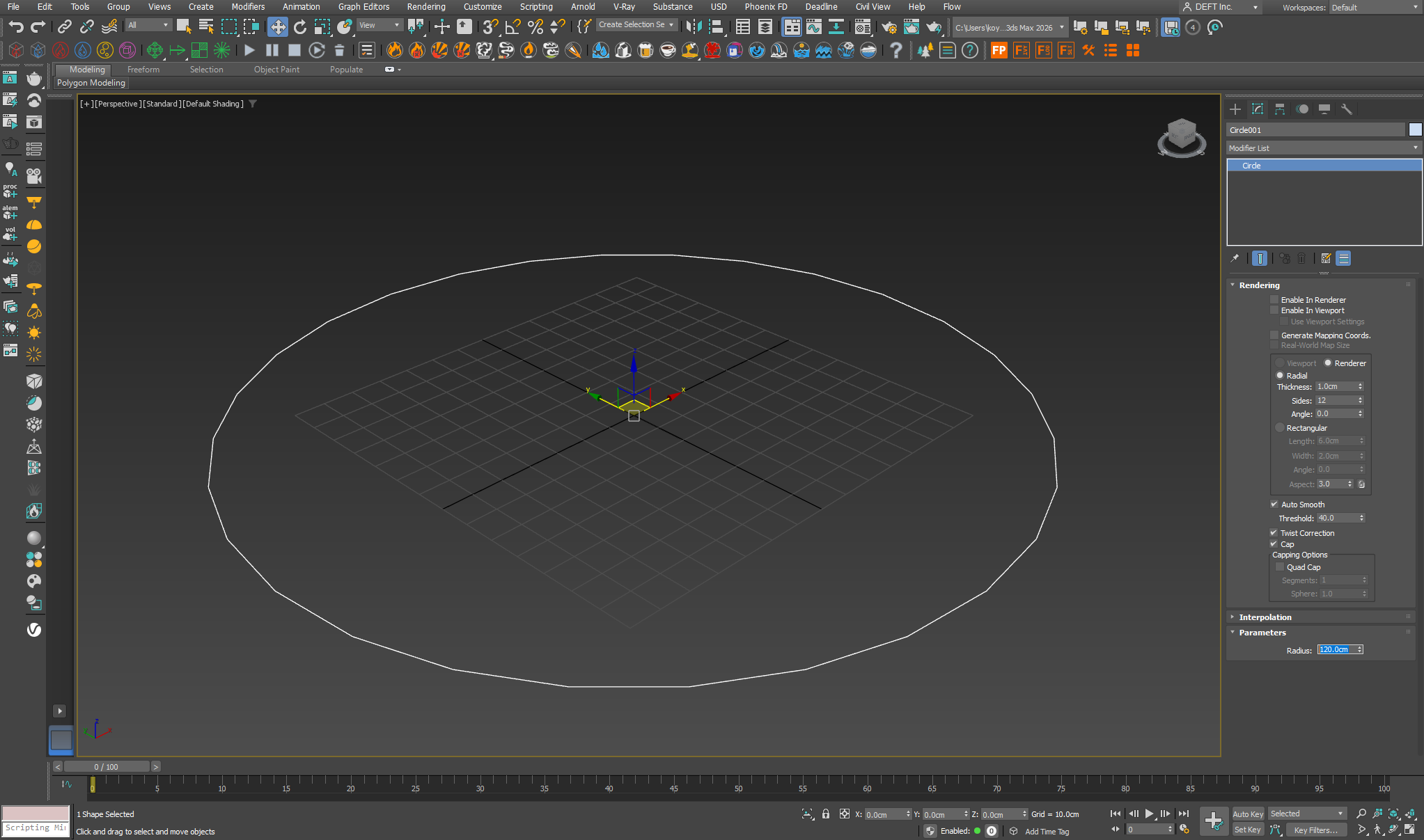Activate the Select and Rotate tool

tap(300, 27)
